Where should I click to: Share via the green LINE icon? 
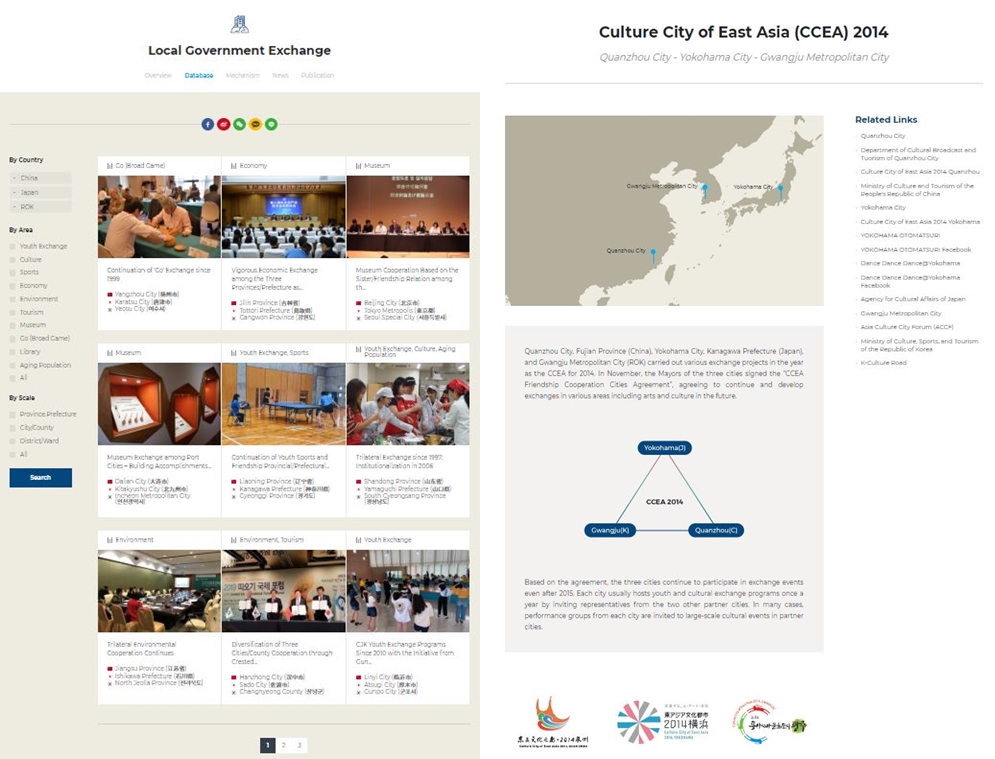coord(271,124)
